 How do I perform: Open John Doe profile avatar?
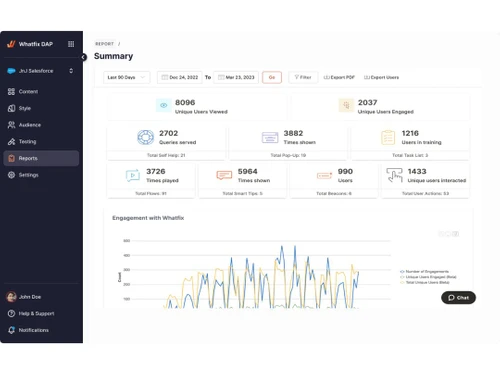(11, 296)
